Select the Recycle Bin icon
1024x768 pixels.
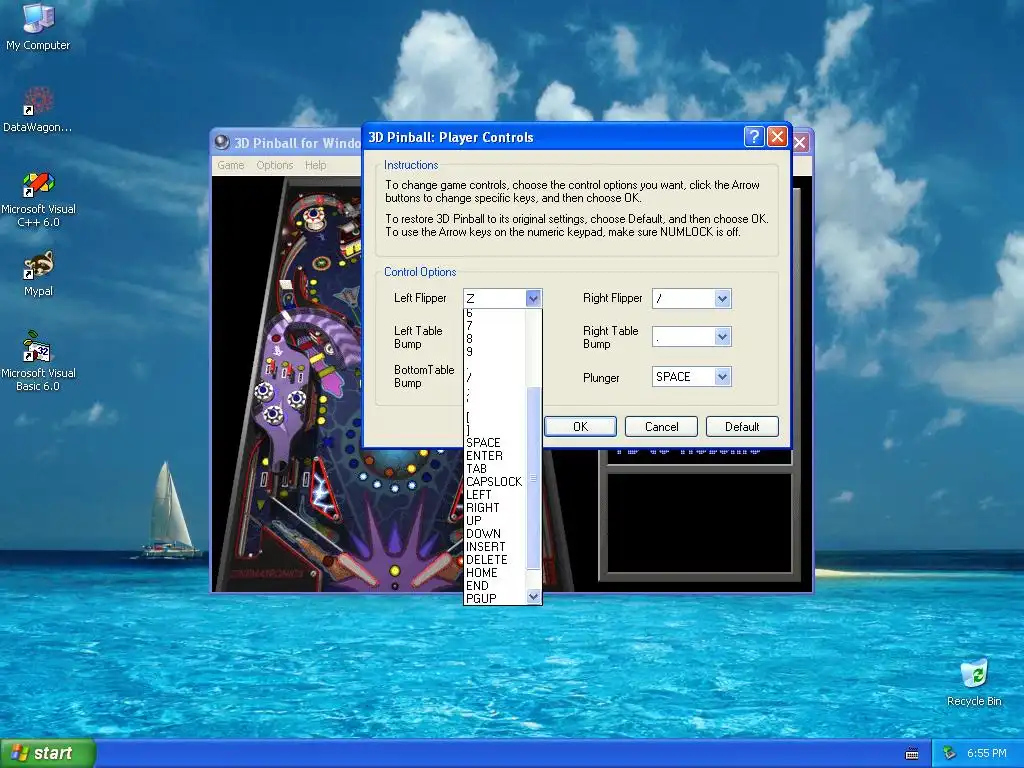[x=974, y=683]
